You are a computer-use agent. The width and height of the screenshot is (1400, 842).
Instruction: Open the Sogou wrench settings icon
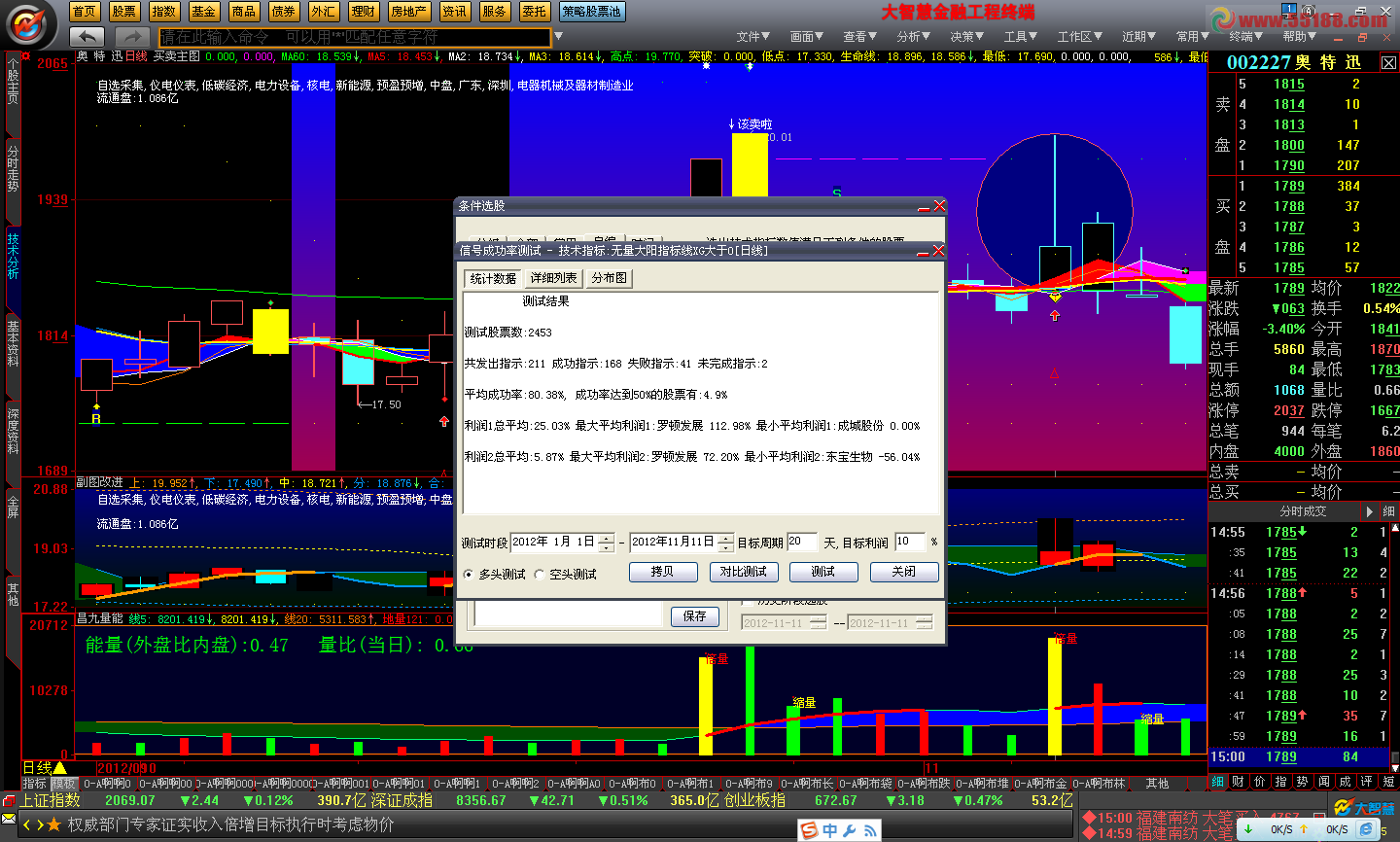pos(849,830)
